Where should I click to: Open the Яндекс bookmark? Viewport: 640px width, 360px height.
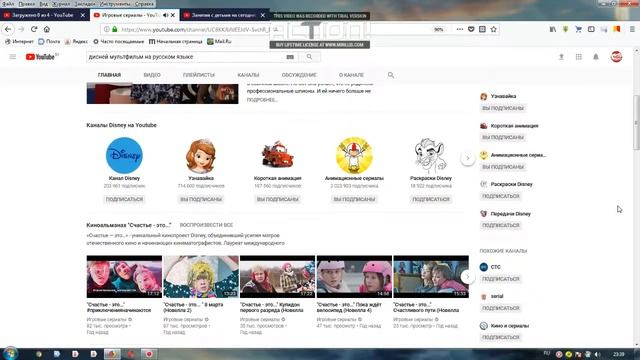[76, 42]
